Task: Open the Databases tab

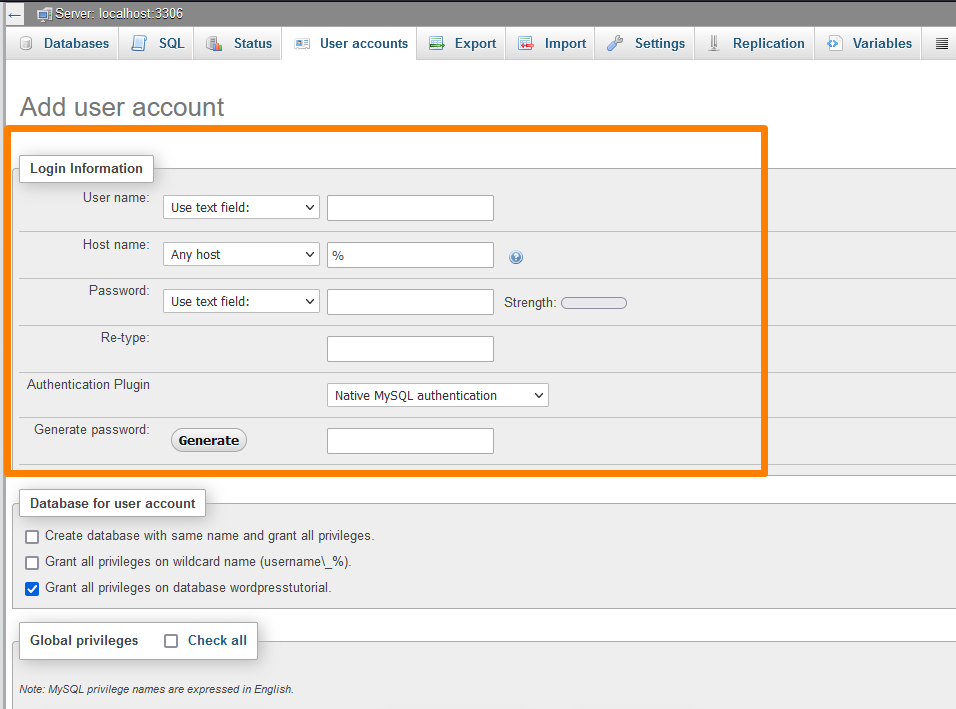Action: point(62,43)
